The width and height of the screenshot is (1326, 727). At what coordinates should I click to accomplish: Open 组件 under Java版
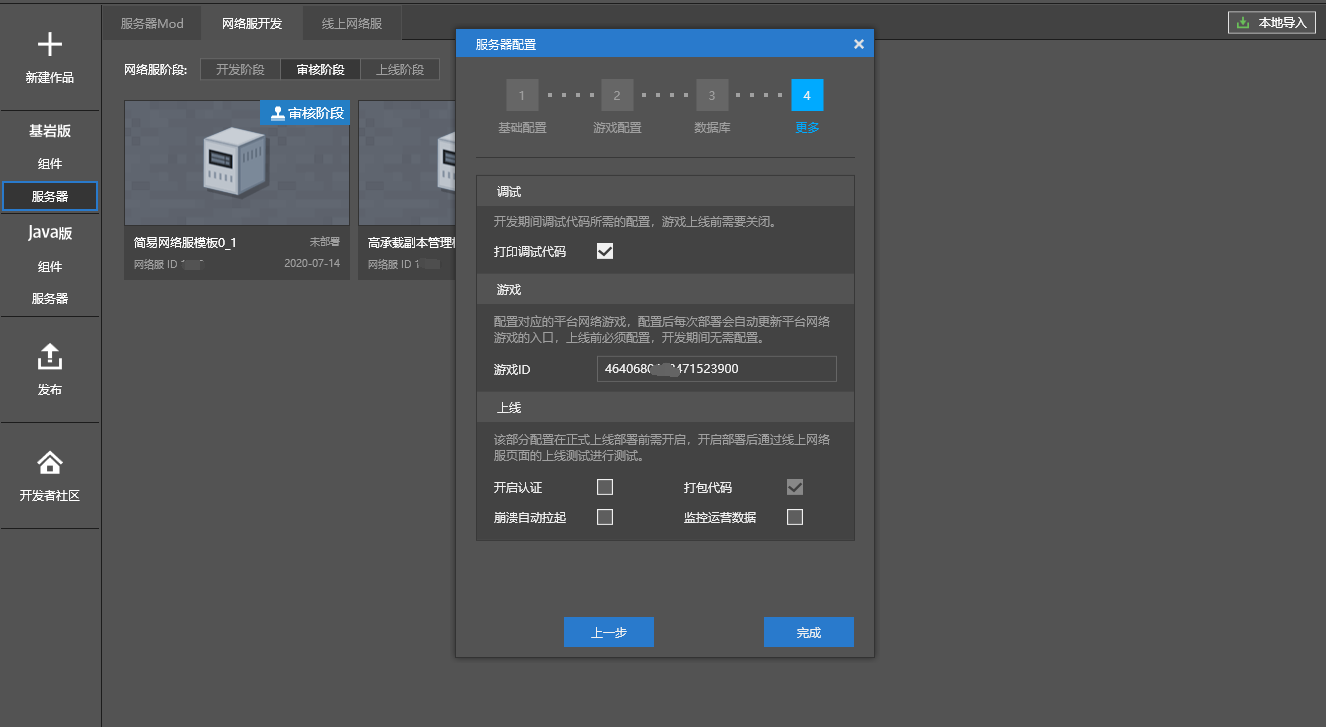50,267
